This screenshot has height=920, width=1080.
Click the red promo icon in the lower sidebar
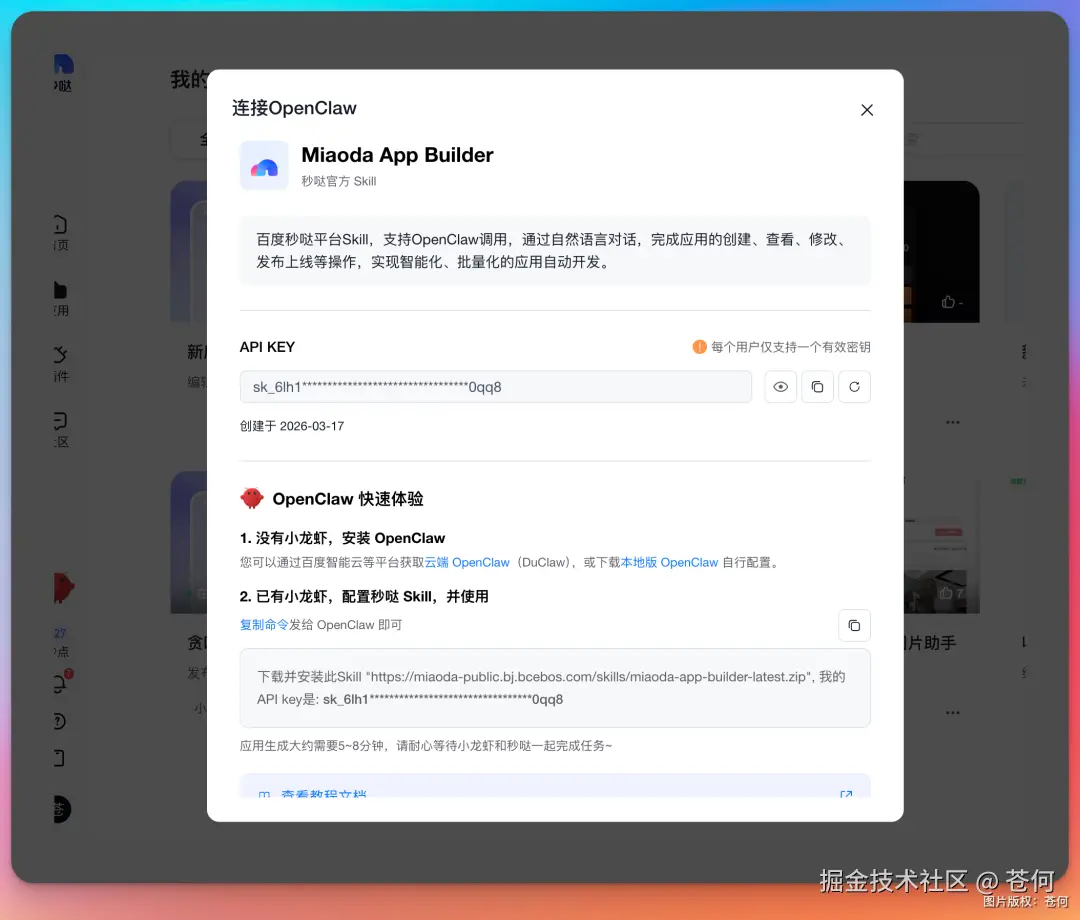pos(63,589)
